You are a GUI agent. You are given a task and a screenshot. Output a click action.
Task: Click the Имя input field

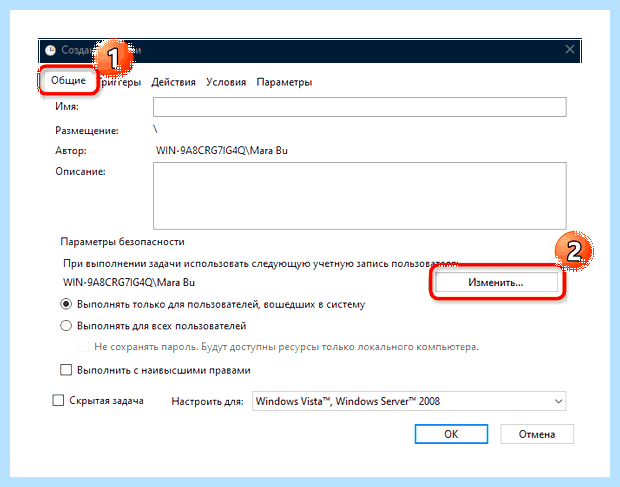pyautogui.click(x=359, y=107)
